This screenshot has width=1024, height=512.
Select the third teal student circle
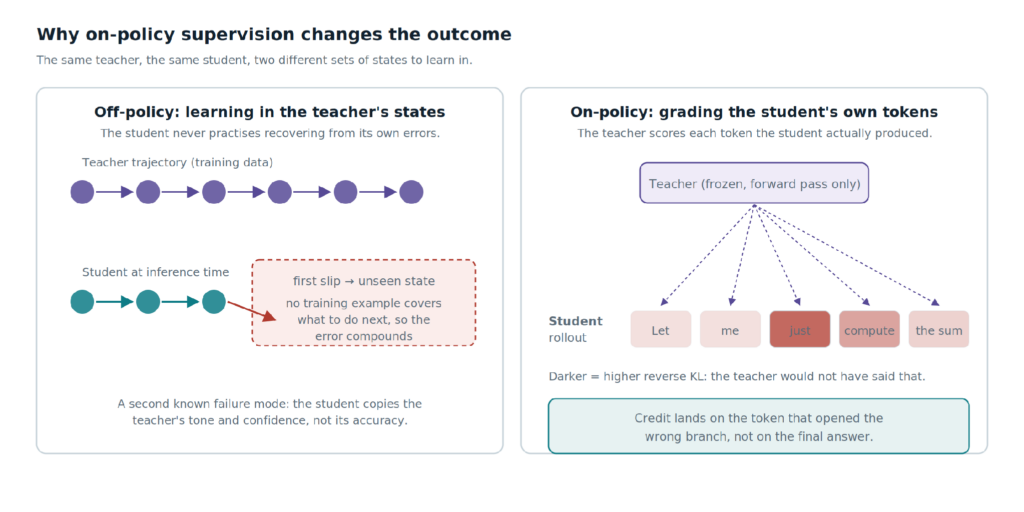click(x=214, y=302)
